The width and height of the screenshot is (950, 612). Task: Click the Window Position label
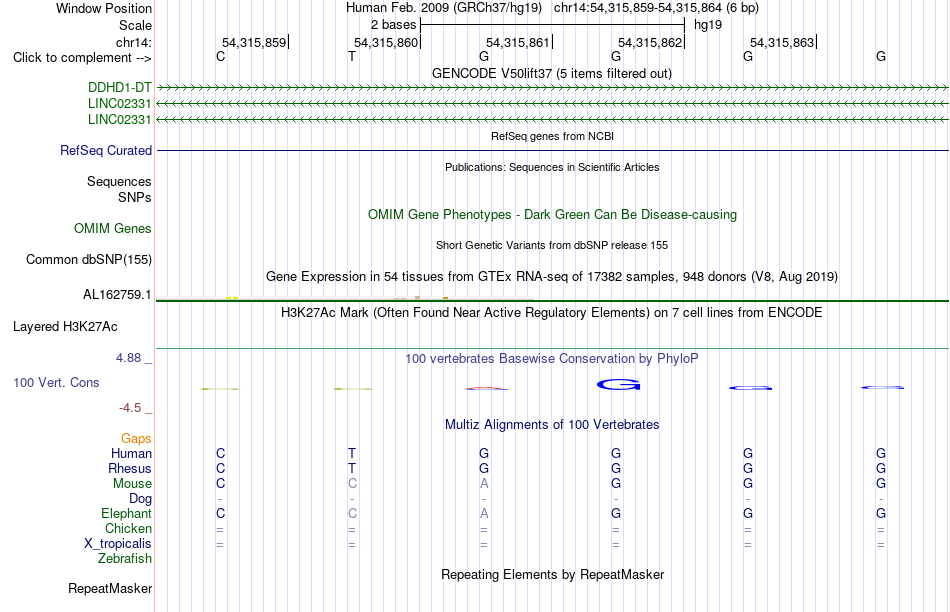(104, 8)
